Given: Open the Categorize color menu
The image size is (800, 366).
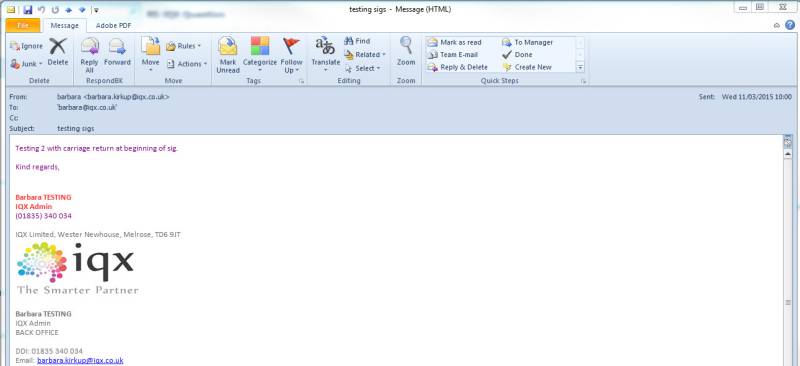Looking at the screenshot, I should pyautogui.click(x=260, y=55).
